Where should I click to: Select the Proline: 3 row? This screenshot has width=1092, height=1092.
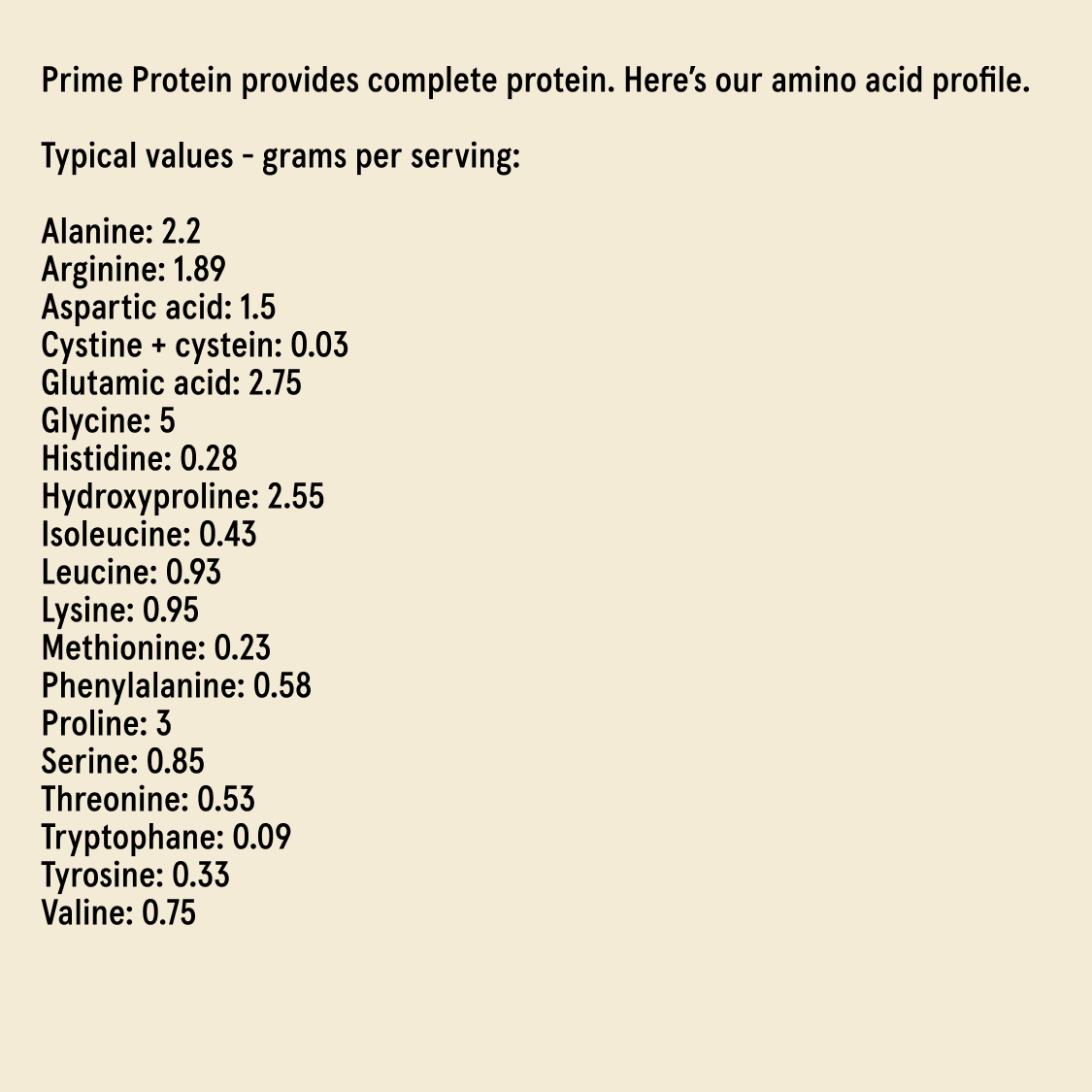[106, 724]
